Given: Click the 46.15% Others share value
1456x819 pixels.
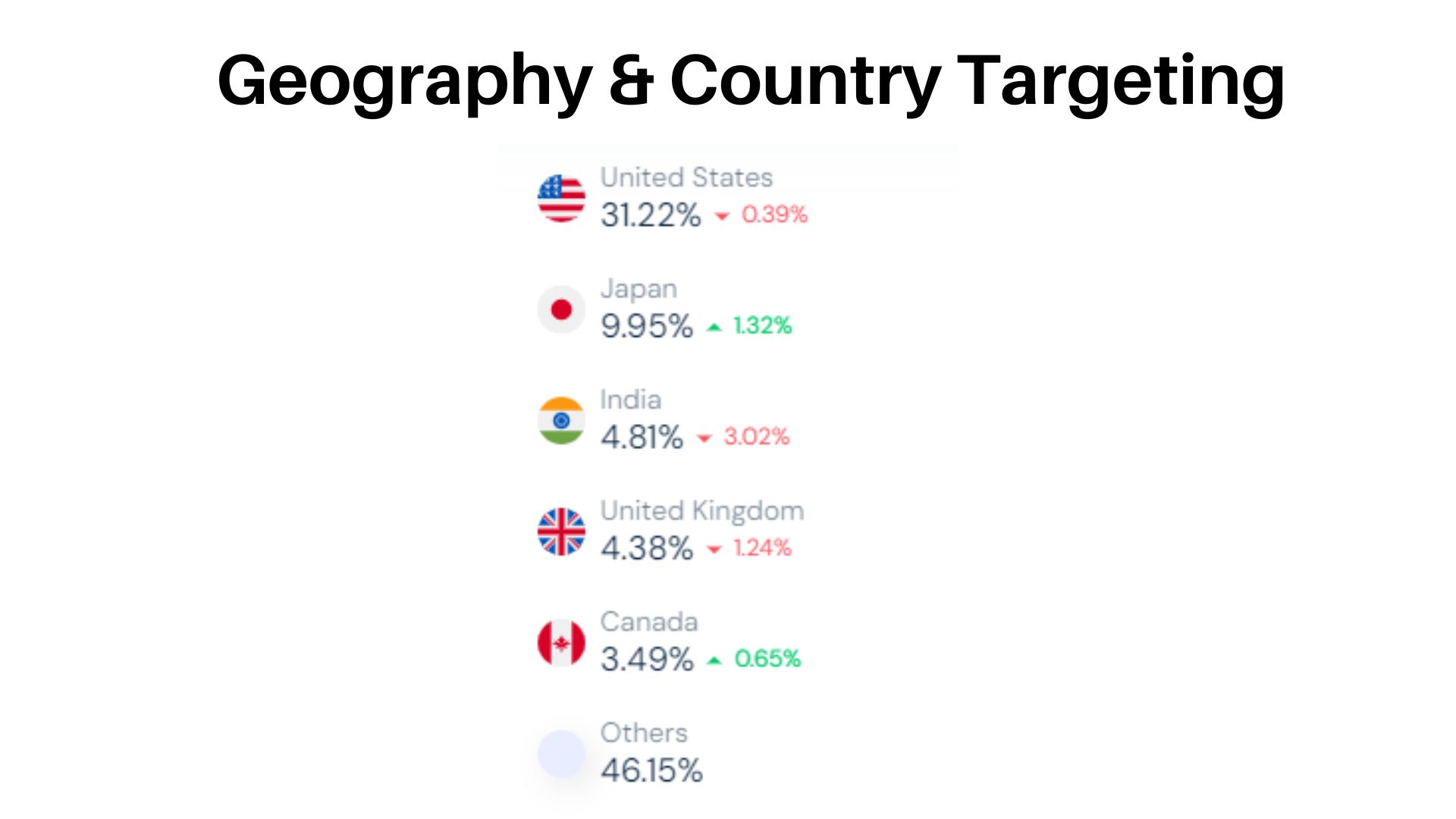Looking at the screenshot, I should [x=651, y=770].
